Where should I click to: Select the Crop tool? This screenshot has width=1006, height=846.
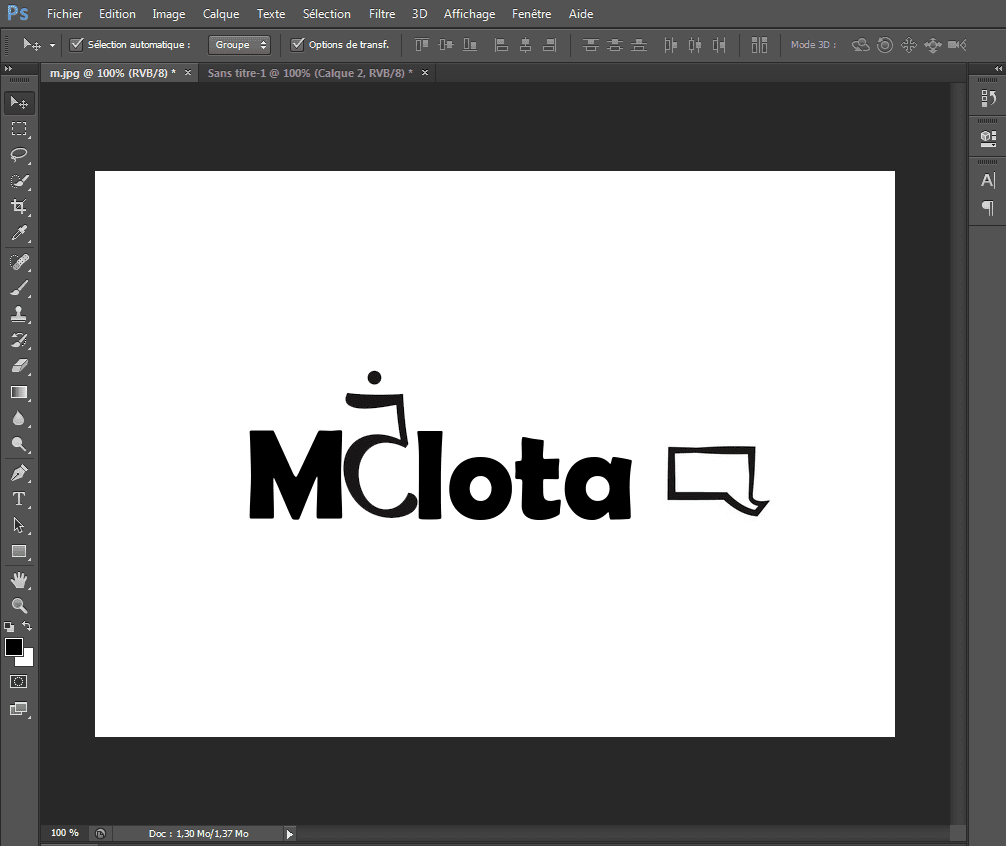tap(19, 207)
